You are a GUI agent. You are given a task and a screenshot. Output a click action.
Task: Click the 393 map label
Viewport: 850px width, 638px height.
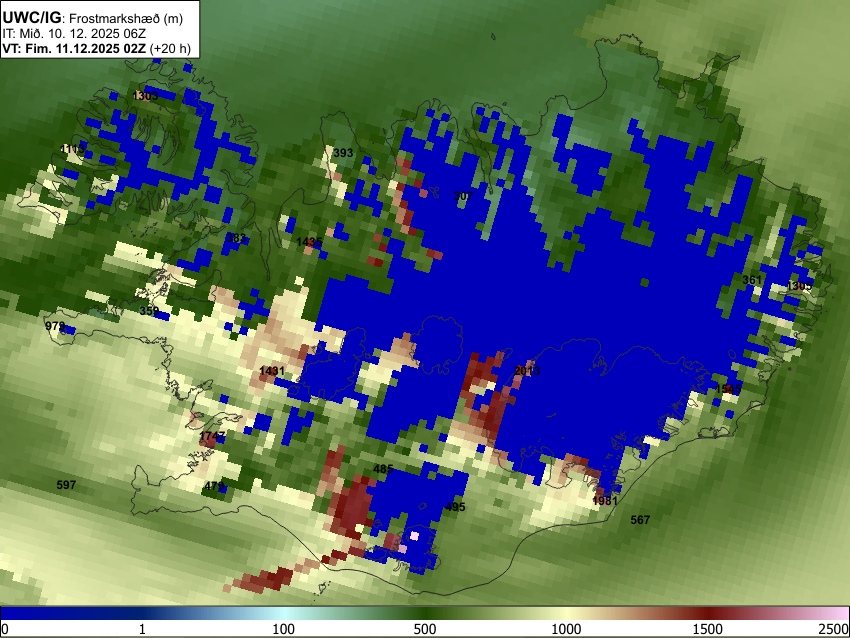[x=343, y=153]
